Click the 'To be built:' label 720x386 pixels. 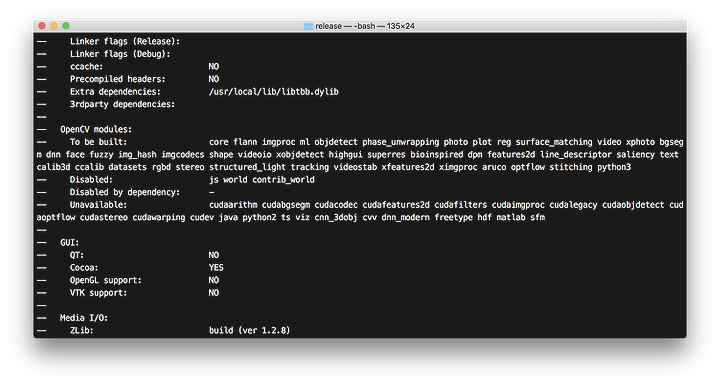(98, 142)
